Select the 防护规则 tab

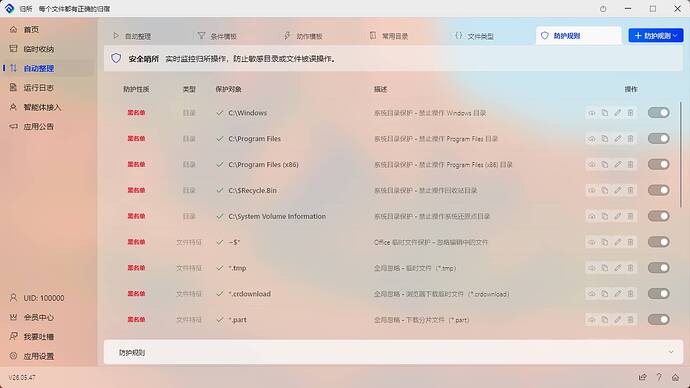(578, 36)
